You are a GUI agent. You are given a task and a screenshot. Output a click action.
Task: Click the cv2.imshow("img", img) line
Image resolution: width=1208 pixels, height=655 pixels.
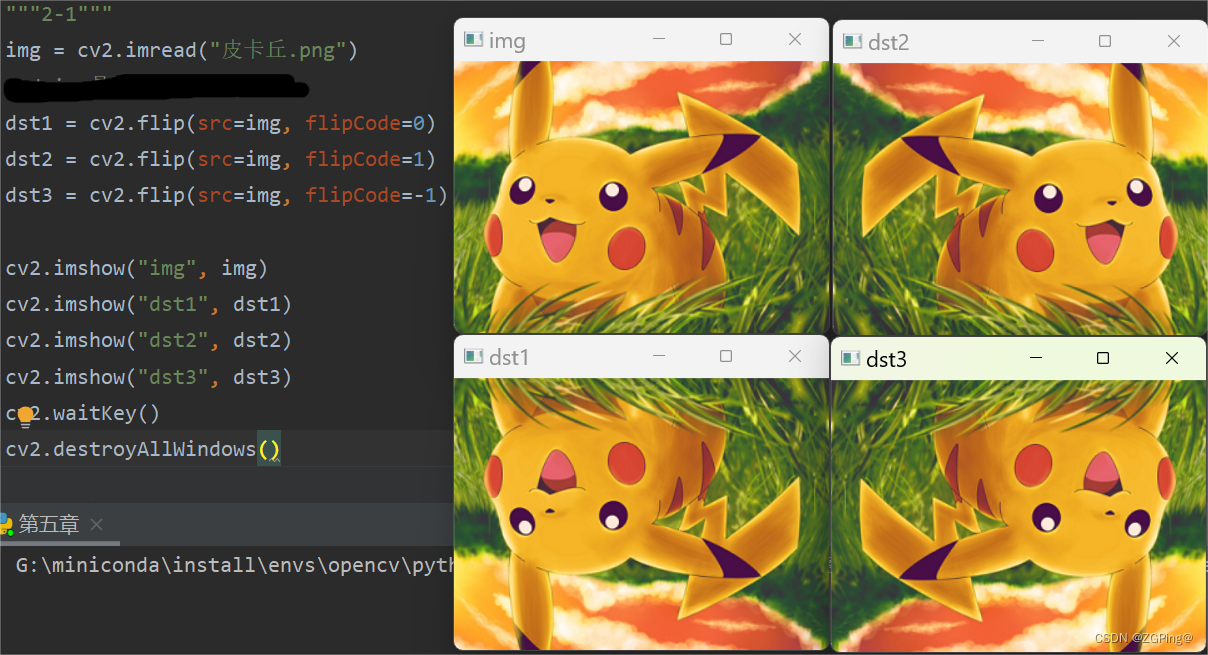[x=137, y=268]
